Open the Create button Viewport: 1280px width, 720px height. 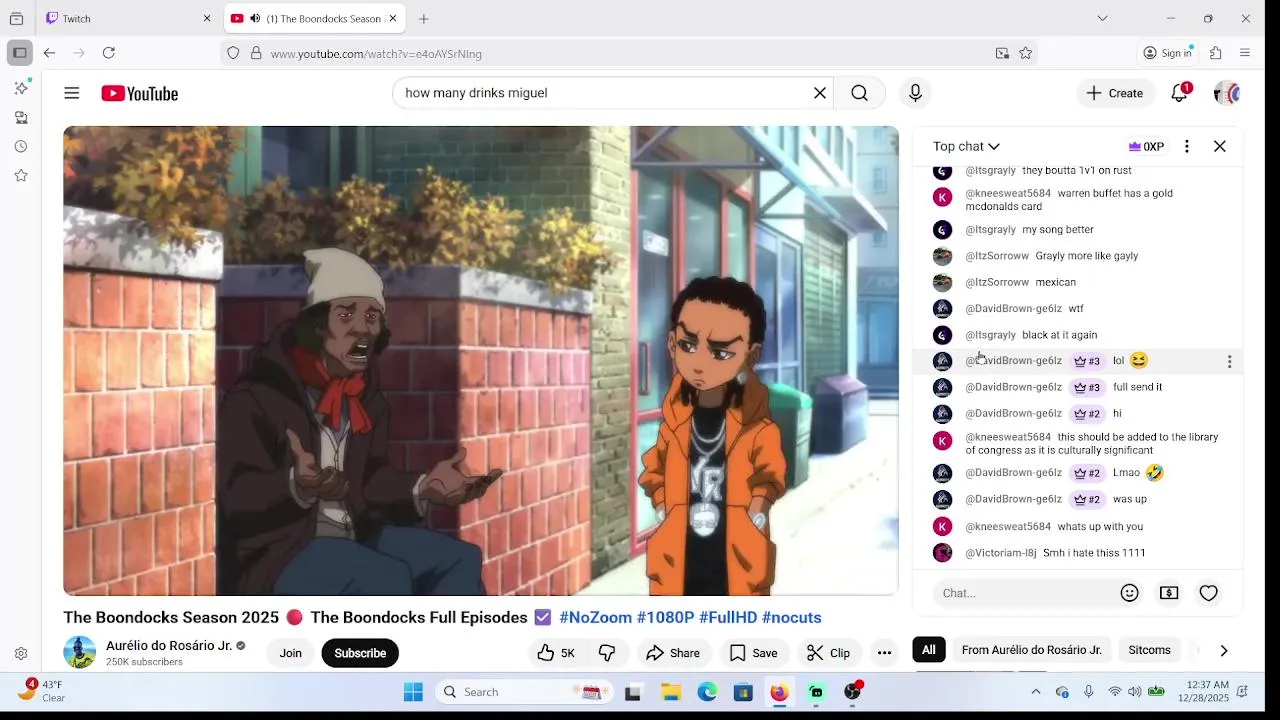pos(1115,93)
